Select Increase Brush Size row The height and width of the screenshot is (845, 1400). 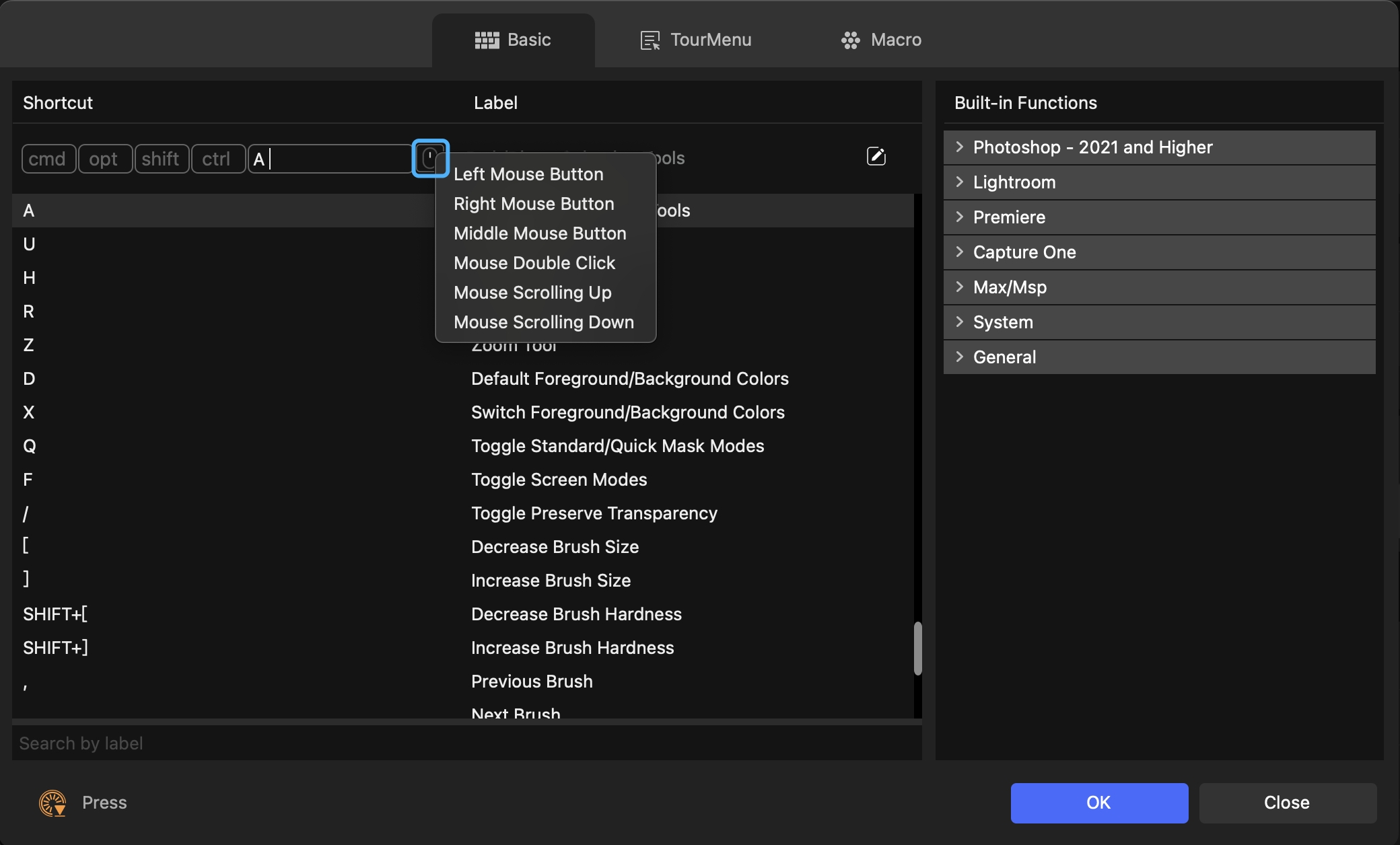[x=462, y=581]
